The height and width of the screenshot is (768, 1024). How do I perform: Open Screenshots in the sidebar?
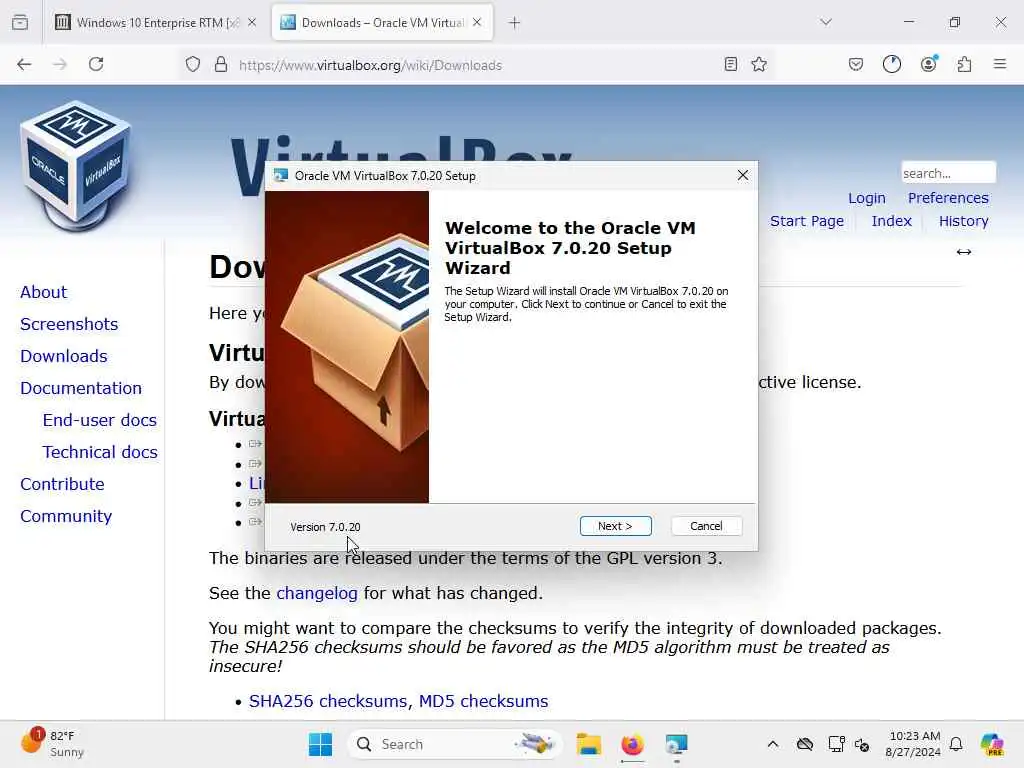[69, 324]
